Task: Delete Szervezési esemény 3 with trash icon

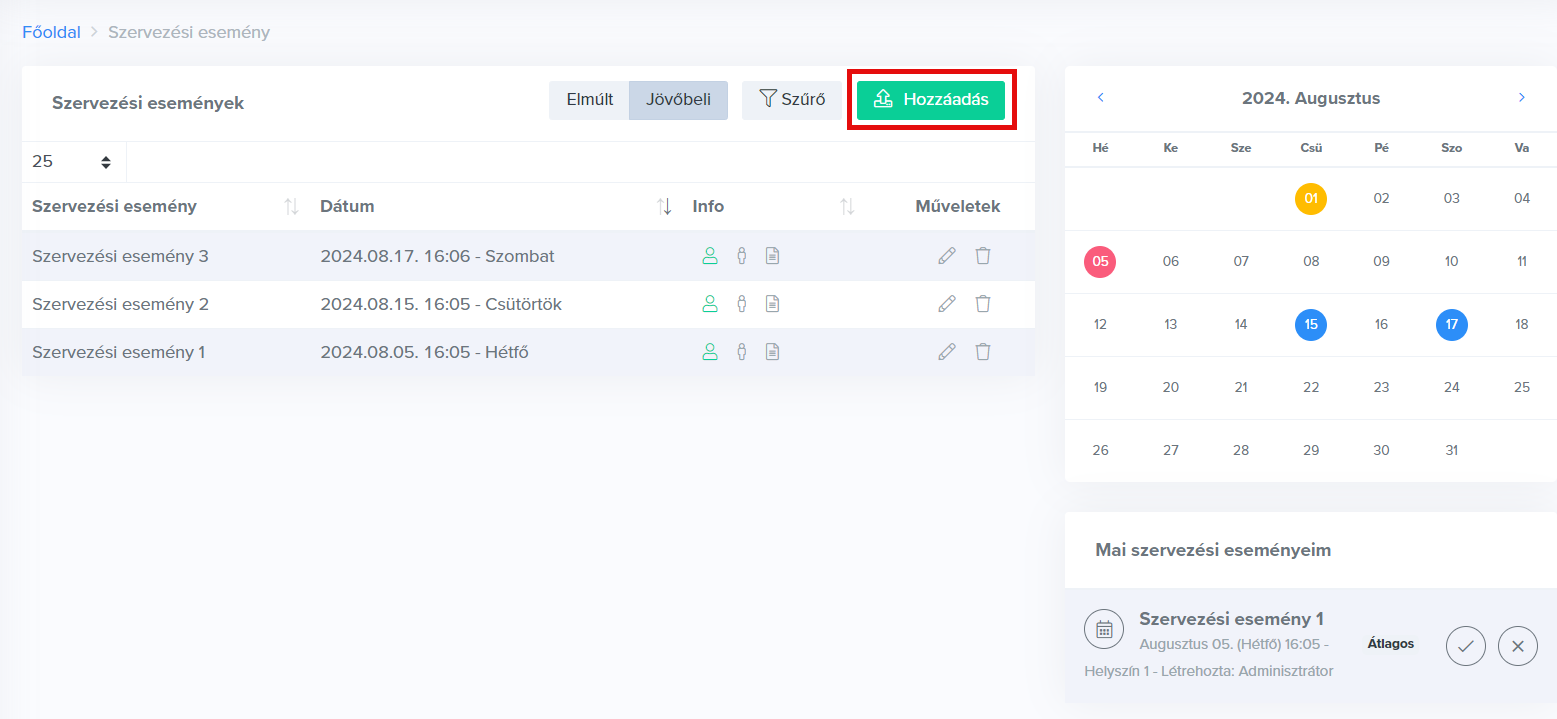Action: (x=983, y=256)
